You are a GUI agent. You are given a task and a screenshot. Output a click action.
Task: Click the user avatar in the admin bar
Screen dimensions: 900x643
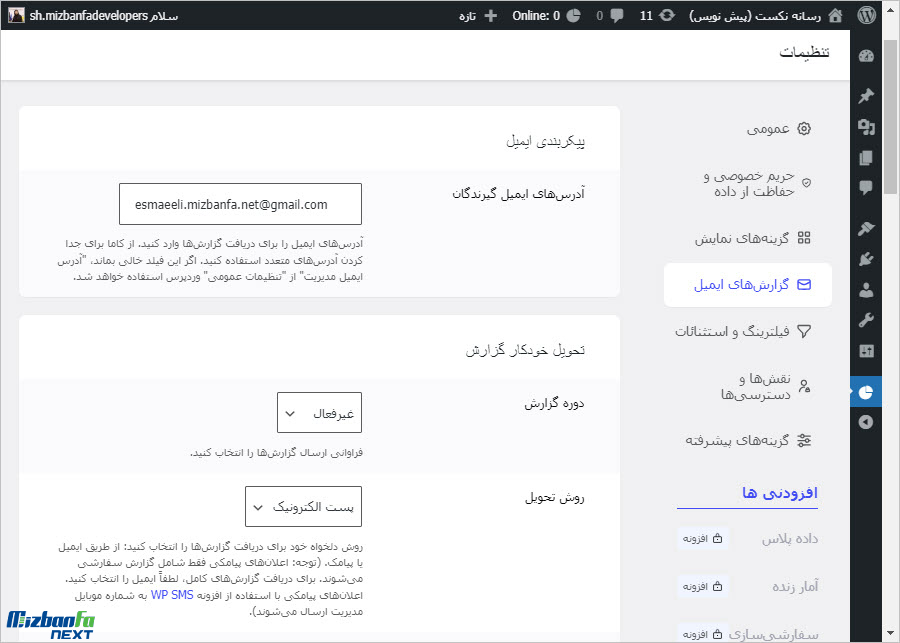tap(16, 16)
